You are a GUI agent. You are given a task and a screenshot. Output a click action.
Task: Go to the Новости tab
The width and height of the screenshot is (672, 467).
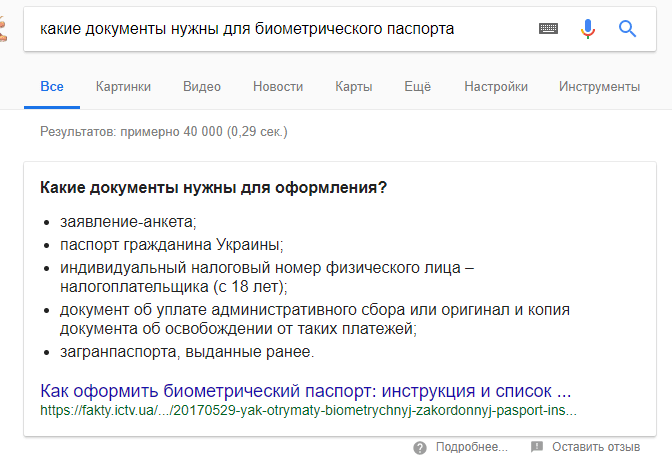pyautogui.click(x=278, y=87)
